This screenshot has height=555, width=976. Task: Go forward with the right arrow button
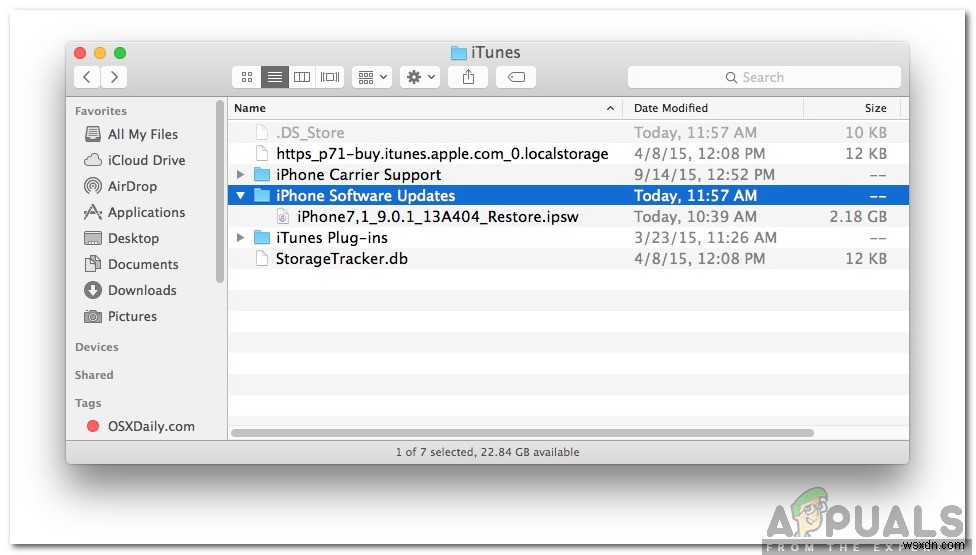(x=114, y=77)
